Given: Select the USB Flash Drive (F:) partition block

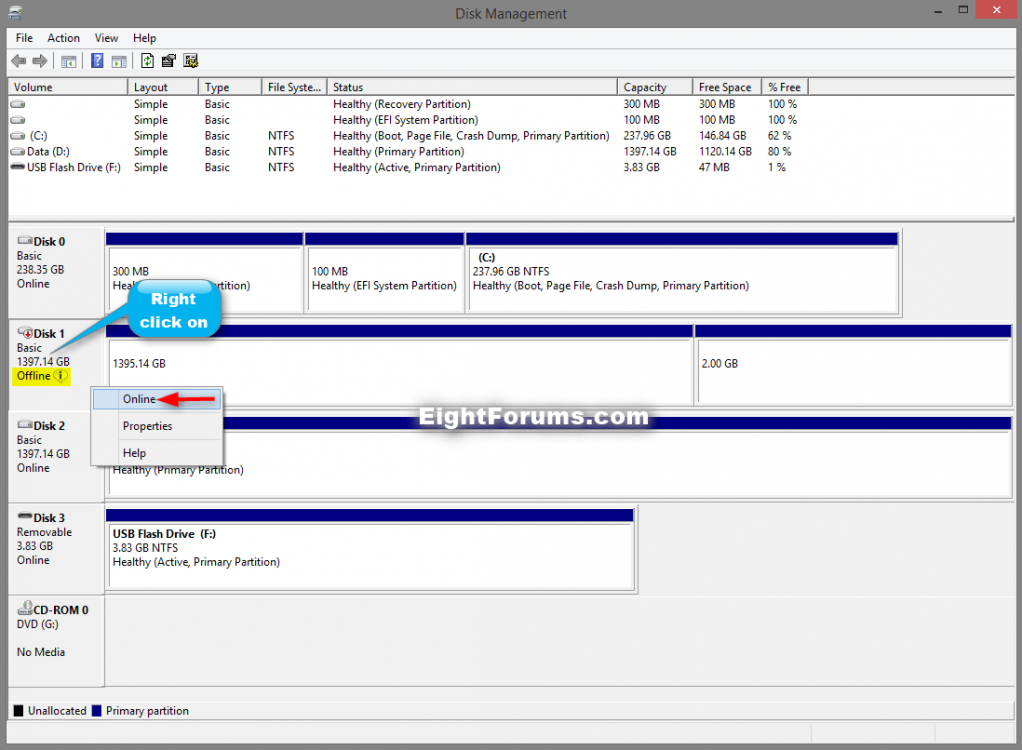Looking at the screenshot, I should point(370,548).
